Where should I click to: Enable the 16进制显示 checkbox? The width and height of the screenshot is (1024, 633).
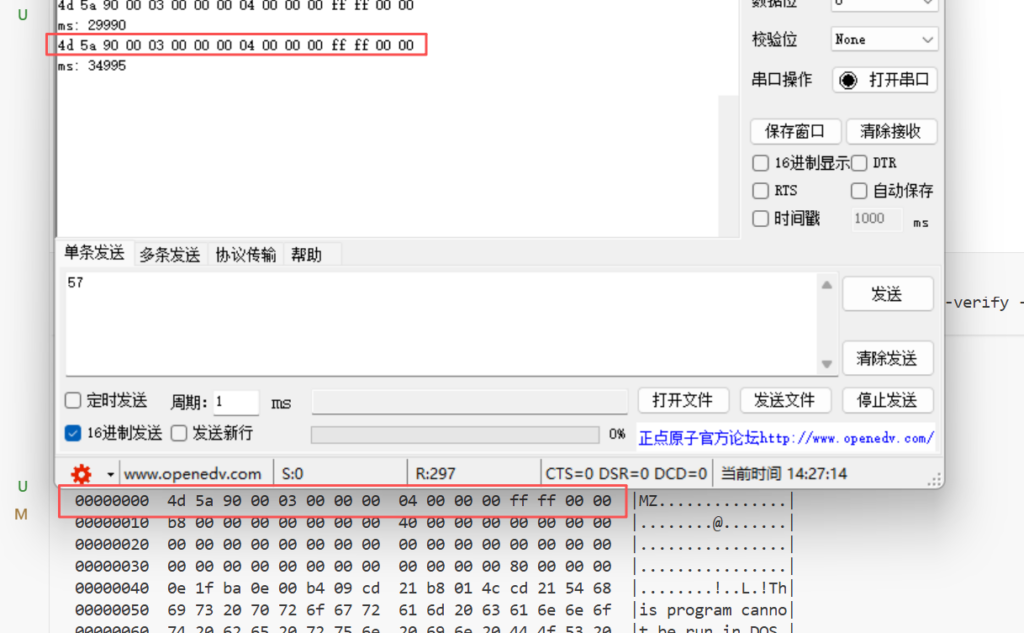760,163
